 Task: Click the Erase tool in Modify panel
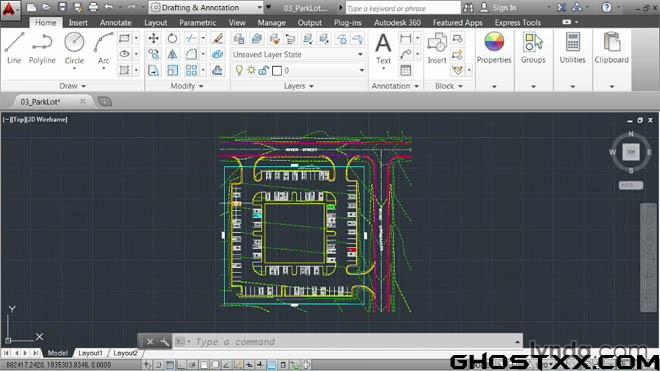click(x=218, y=38)
